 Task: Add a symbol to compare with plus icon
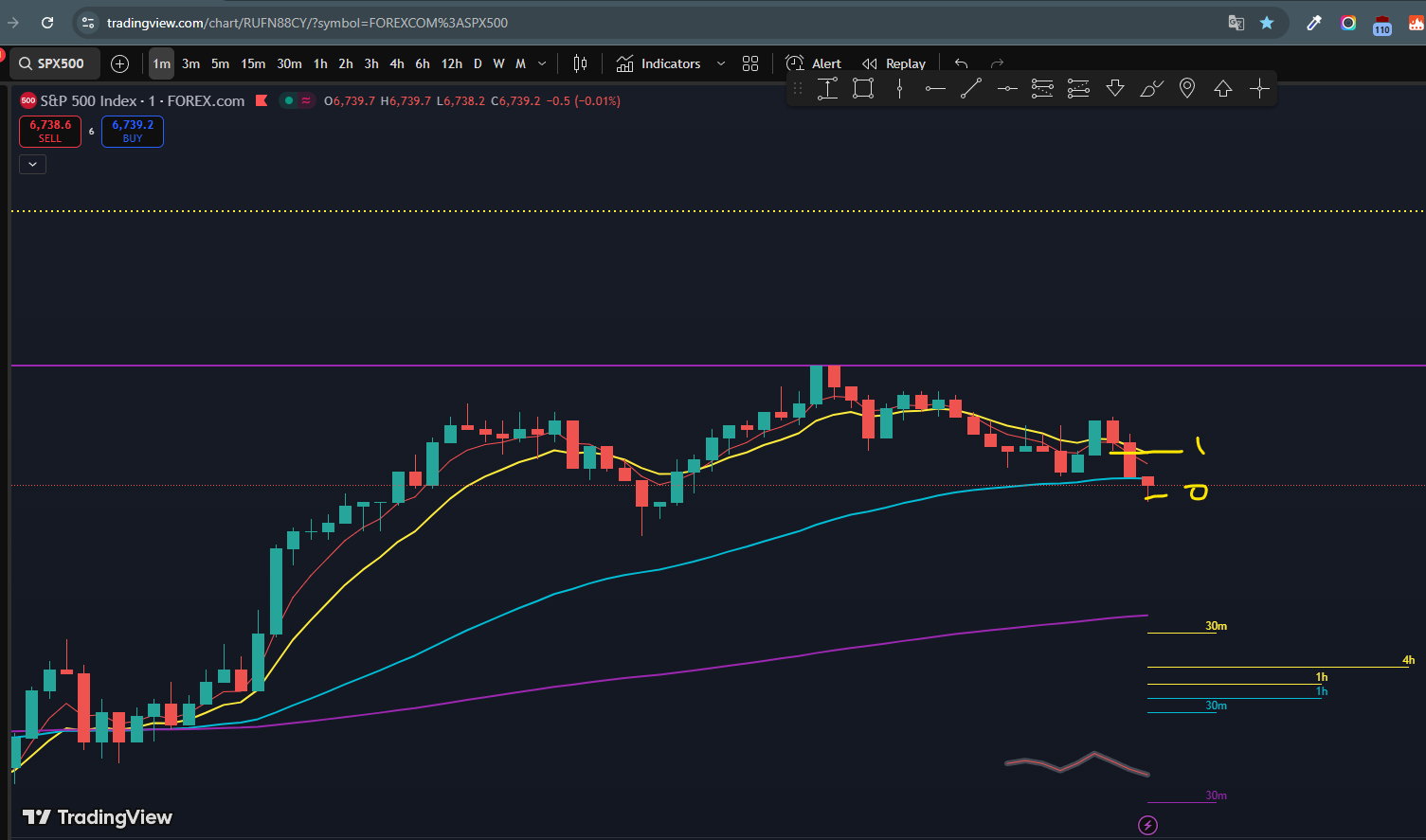click(x=120, y=63)
